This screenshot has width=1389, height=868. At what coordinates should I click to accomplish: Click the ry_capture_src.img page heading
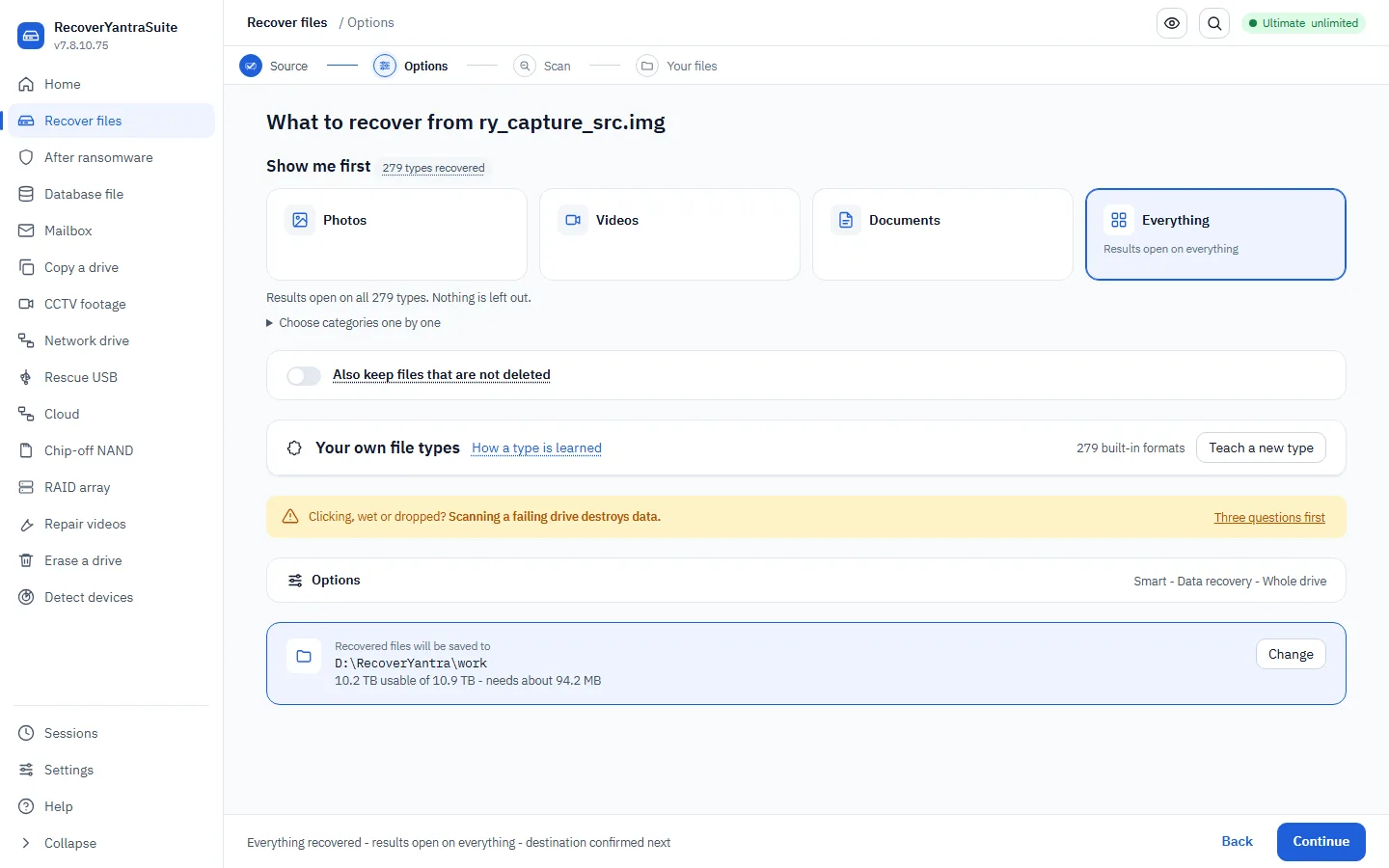tap(466, 122)
